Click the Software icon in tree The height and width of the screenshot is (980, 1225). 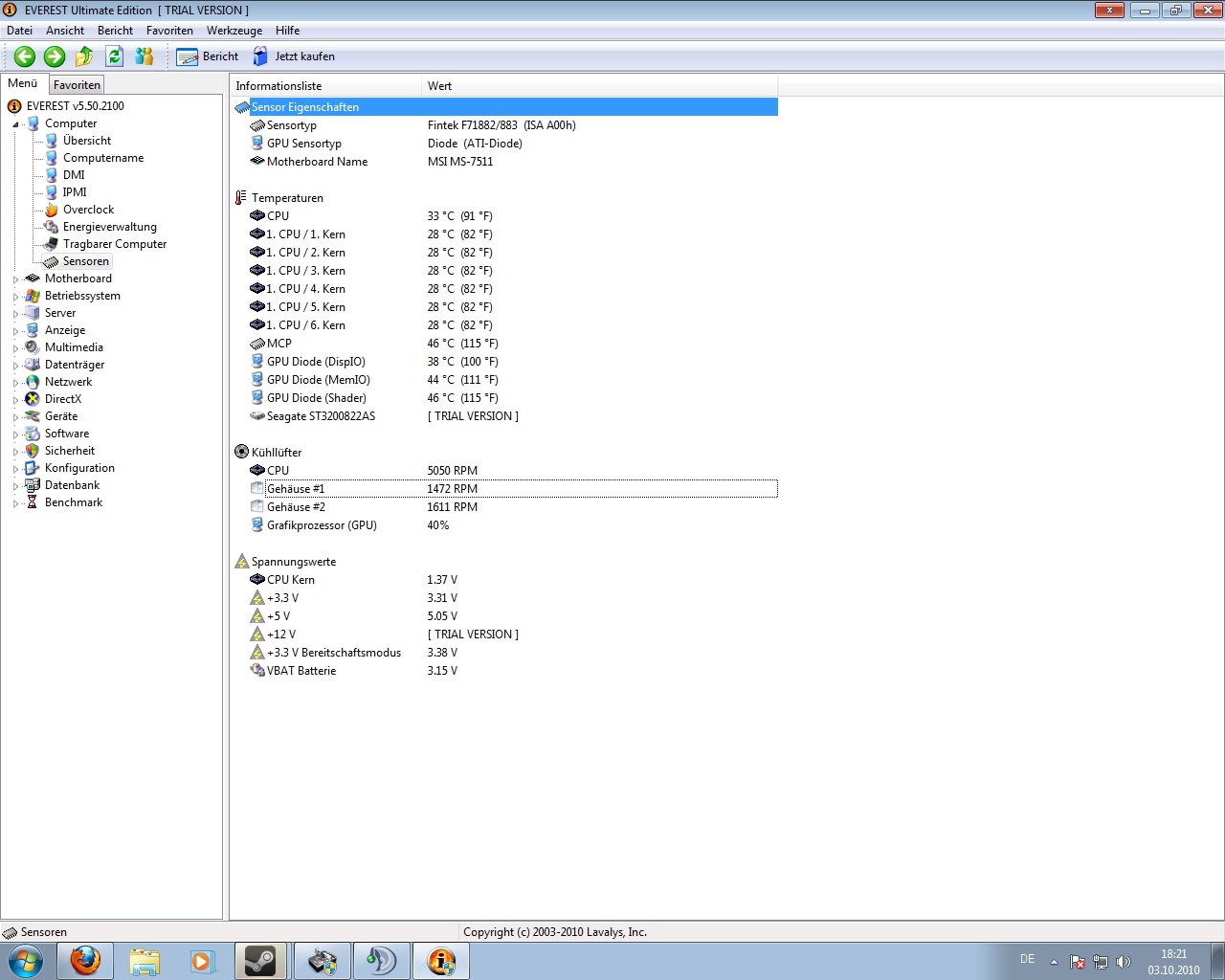[33, 434]
